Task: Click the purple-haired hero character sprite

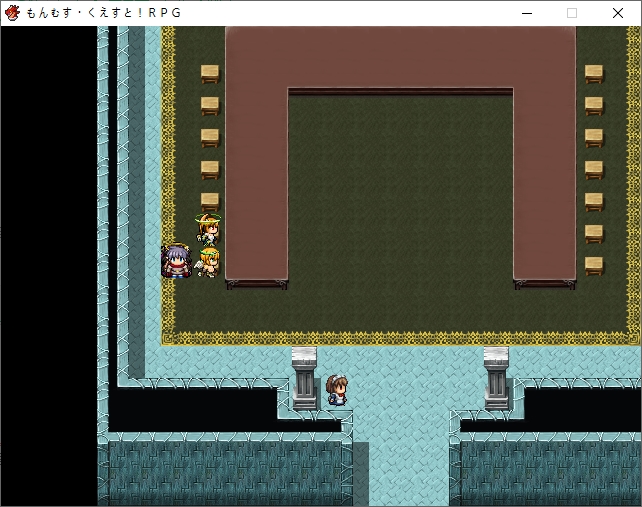Action: (176, 261)
